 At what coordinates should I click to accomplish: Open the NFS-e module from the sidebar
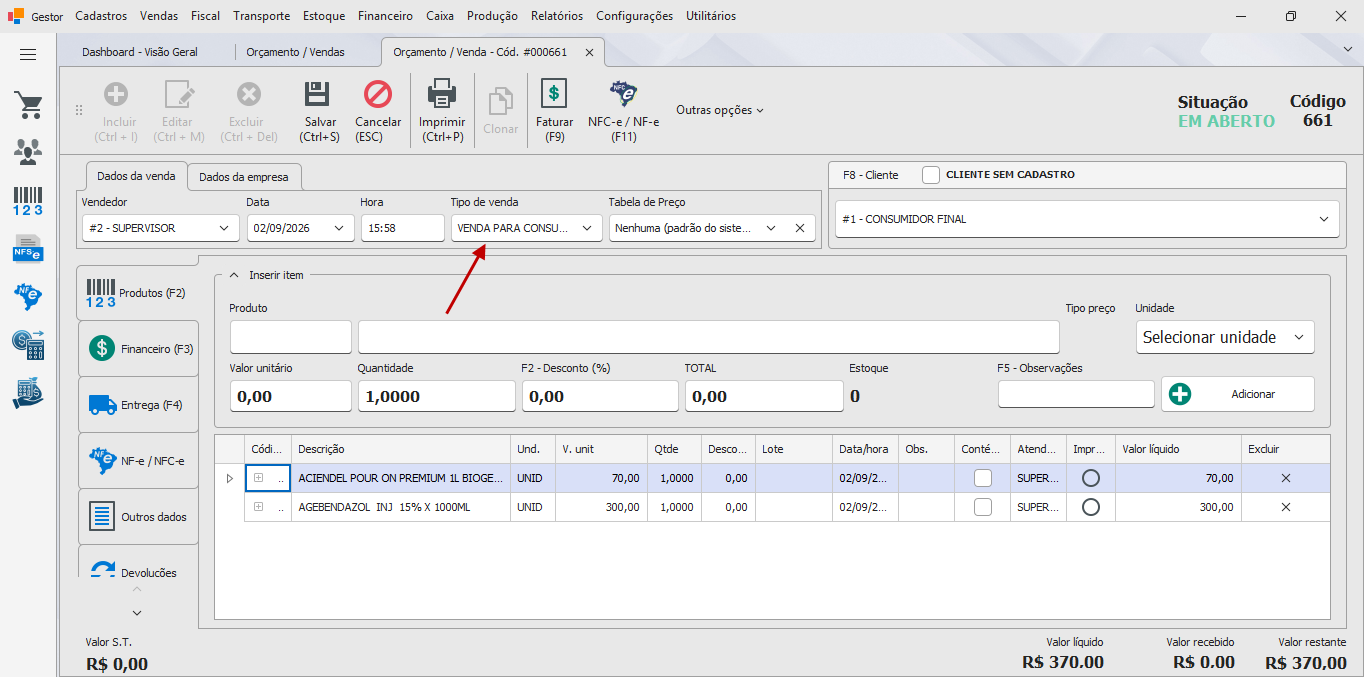pos(28,247)
